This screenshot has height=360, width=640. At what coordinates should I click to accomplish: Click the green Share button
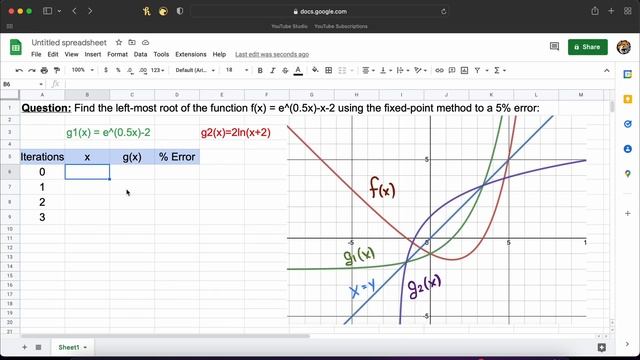pos(588,47)
